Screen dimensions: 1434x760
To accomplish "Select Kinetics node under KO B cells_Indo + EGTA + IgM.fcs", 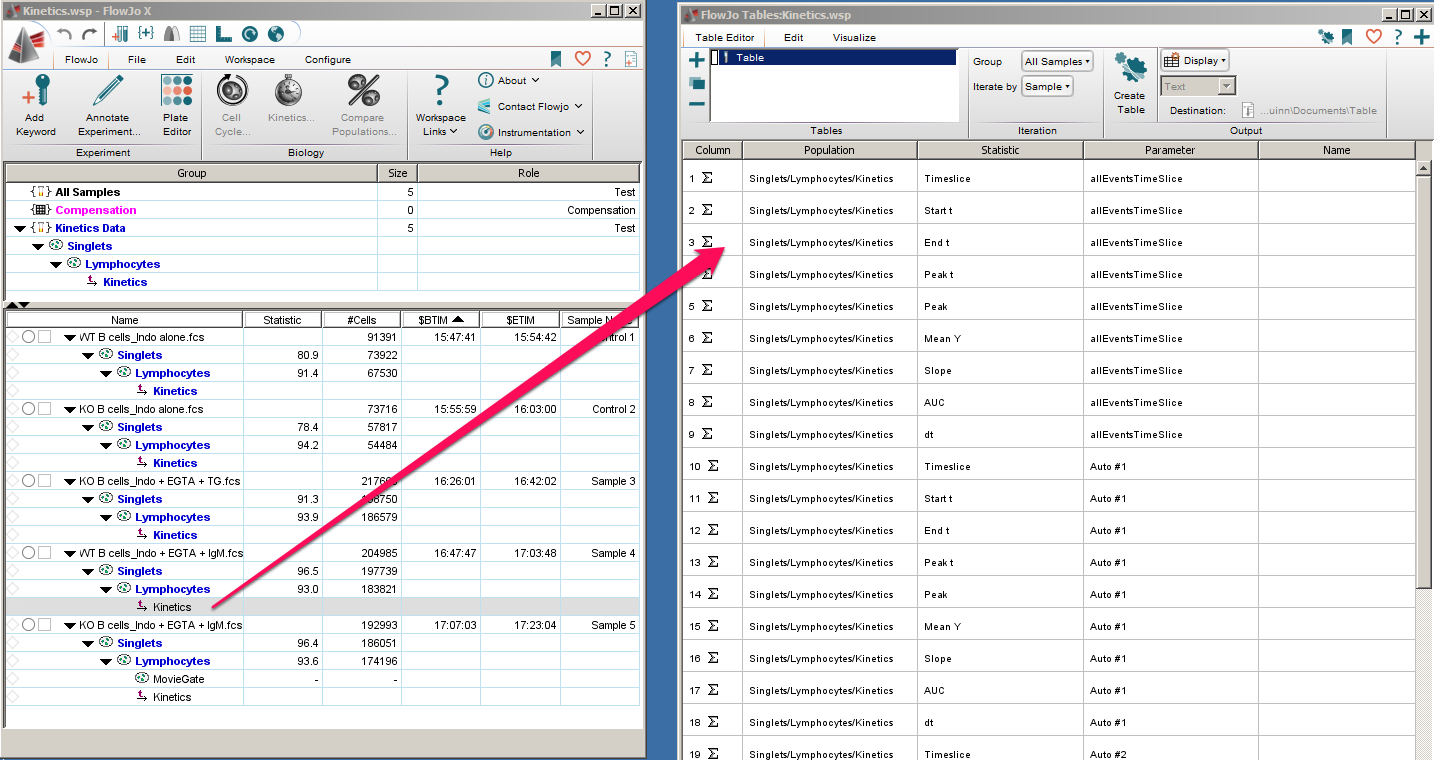I will point(172,697).
